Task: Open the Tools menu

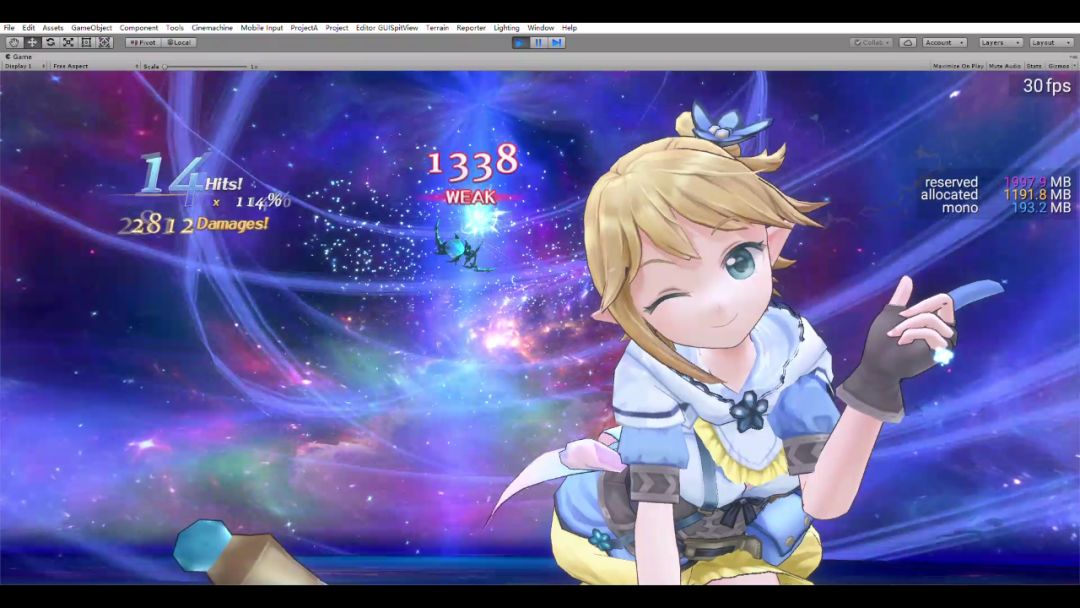Action: click(x=175, y=28)
